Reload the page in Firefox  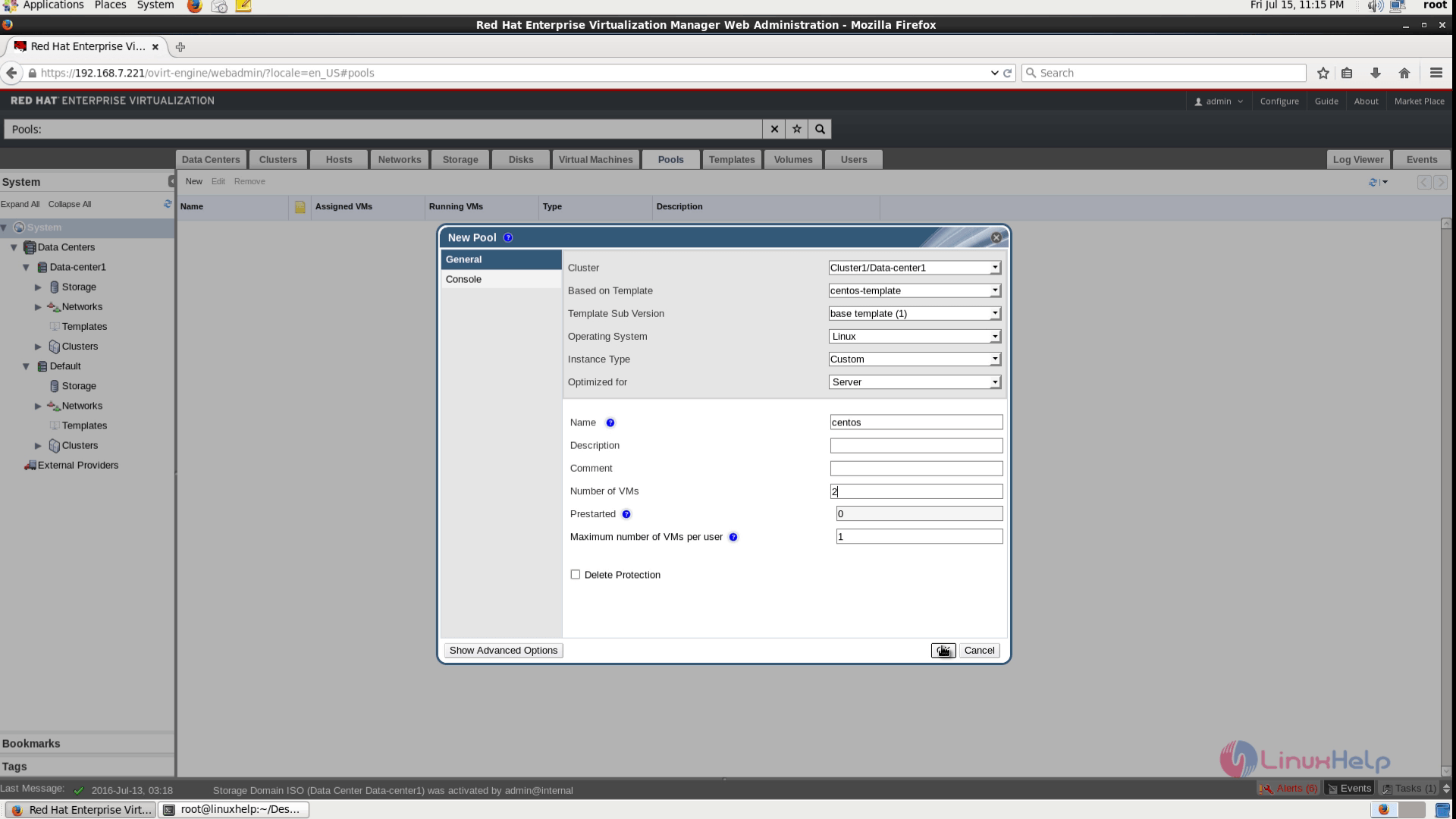pos(1008,73)
